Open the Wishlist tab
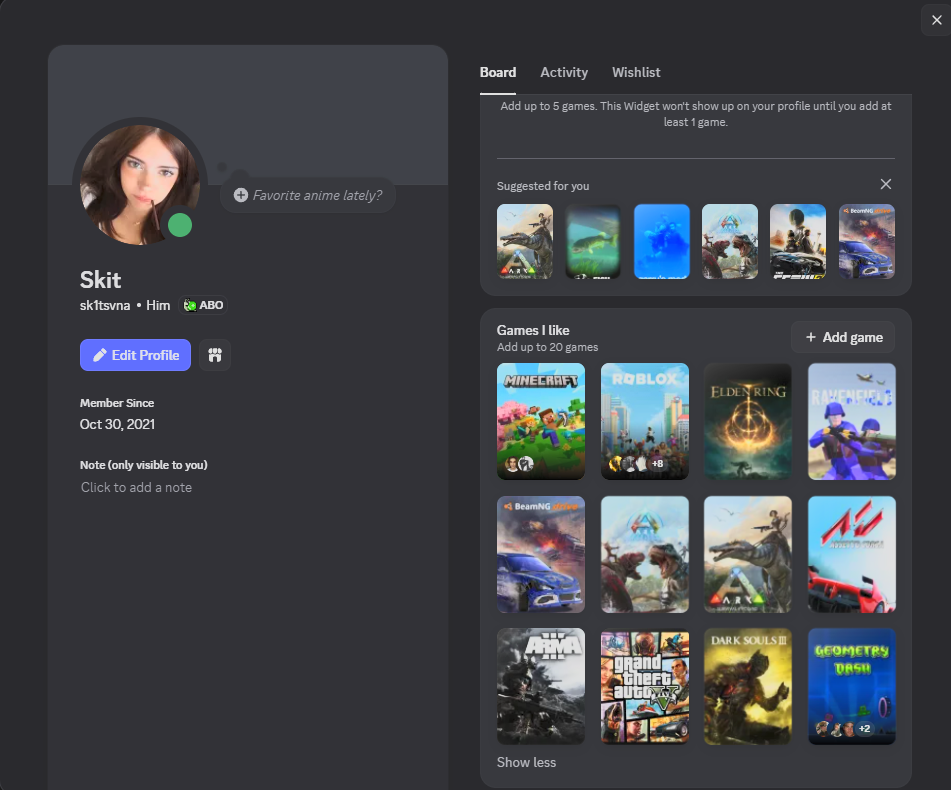951x790 pixels. coord(636,73)
